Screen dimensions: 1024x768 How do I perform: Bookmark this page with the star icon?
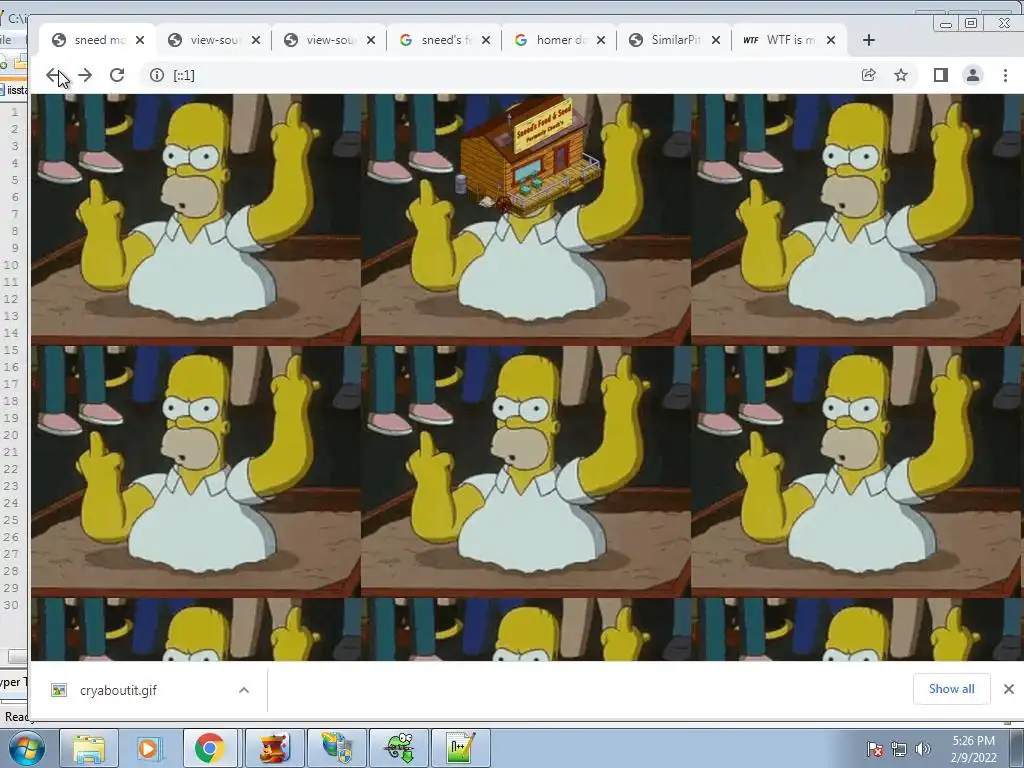(901, 75)
